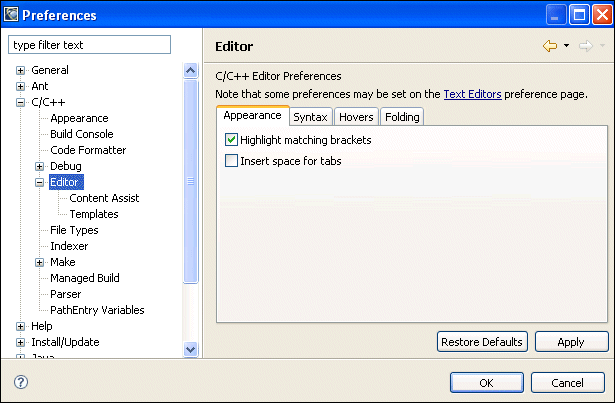The image size is (615, 403).
Task: Click the filter text input field
Action: 90,45
